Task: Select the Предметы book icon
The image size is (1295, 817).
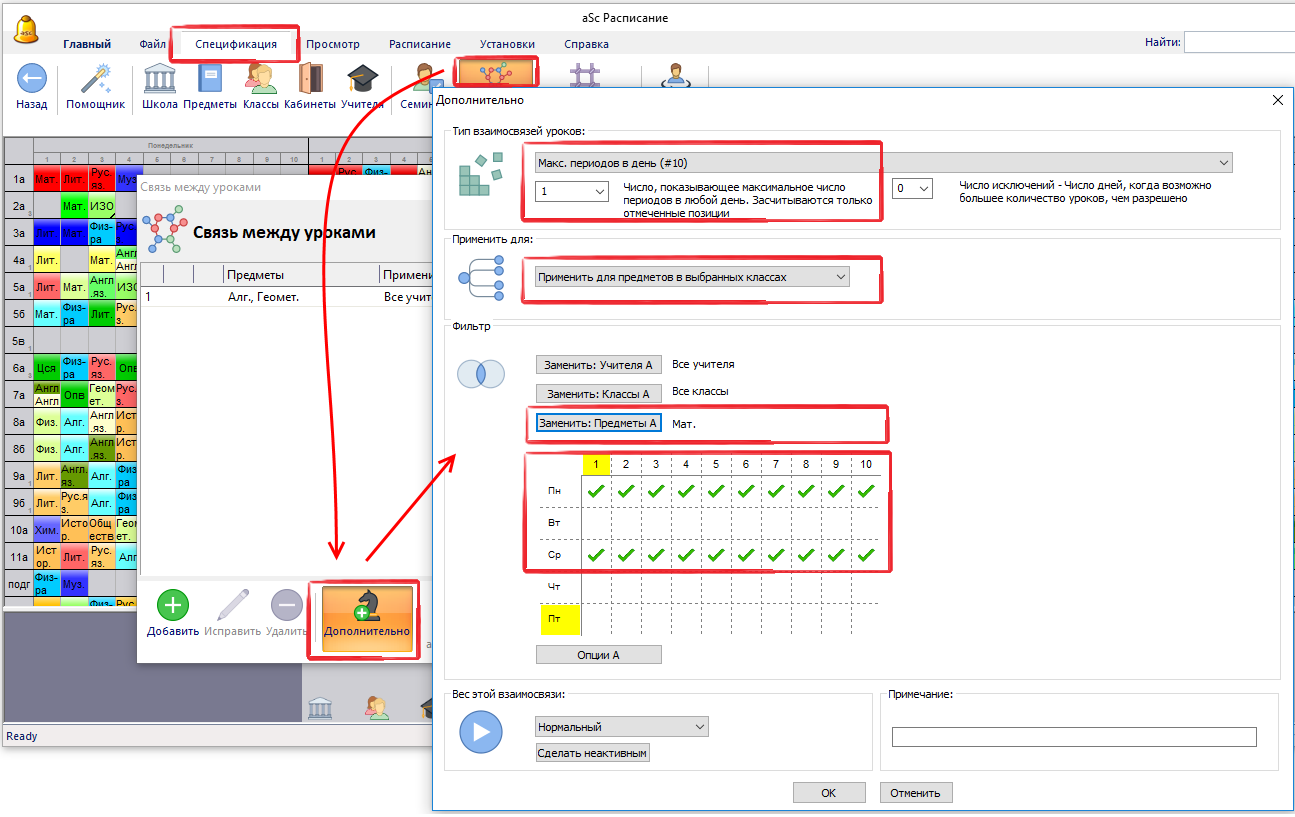Action: (210, 81)
